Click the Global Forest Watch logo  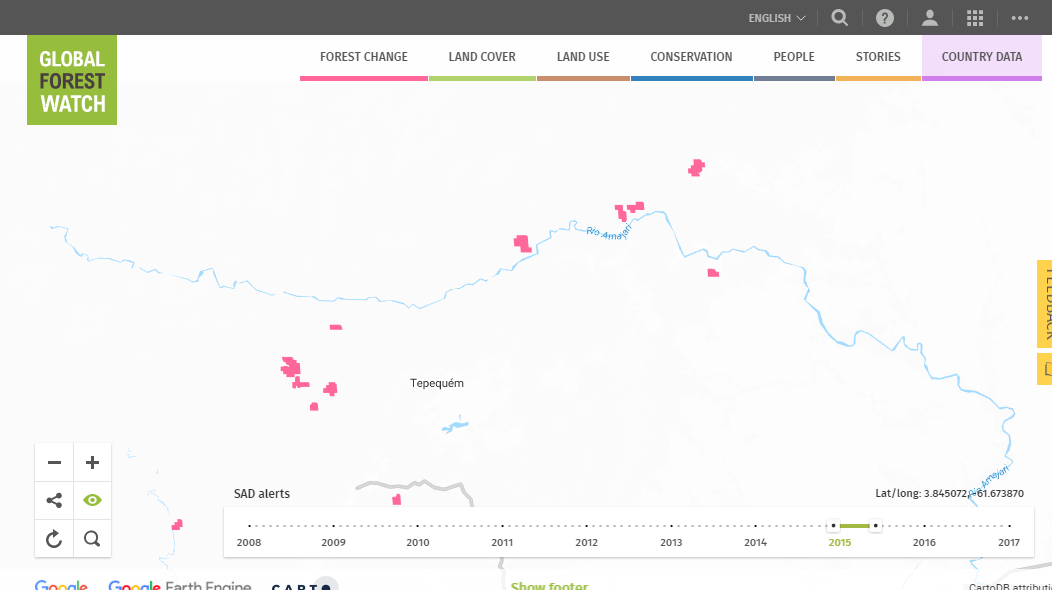click(x=72, y=80)
